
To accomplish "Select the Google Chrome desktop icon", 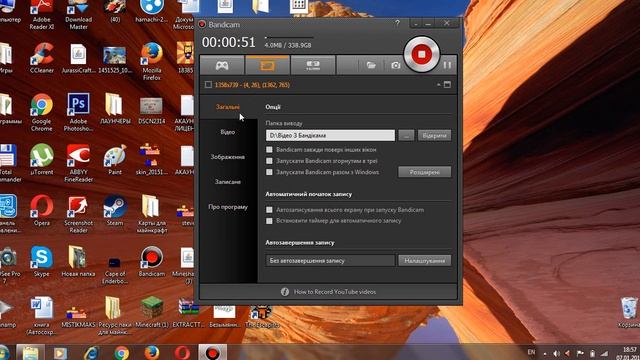I will coord(42,112).
